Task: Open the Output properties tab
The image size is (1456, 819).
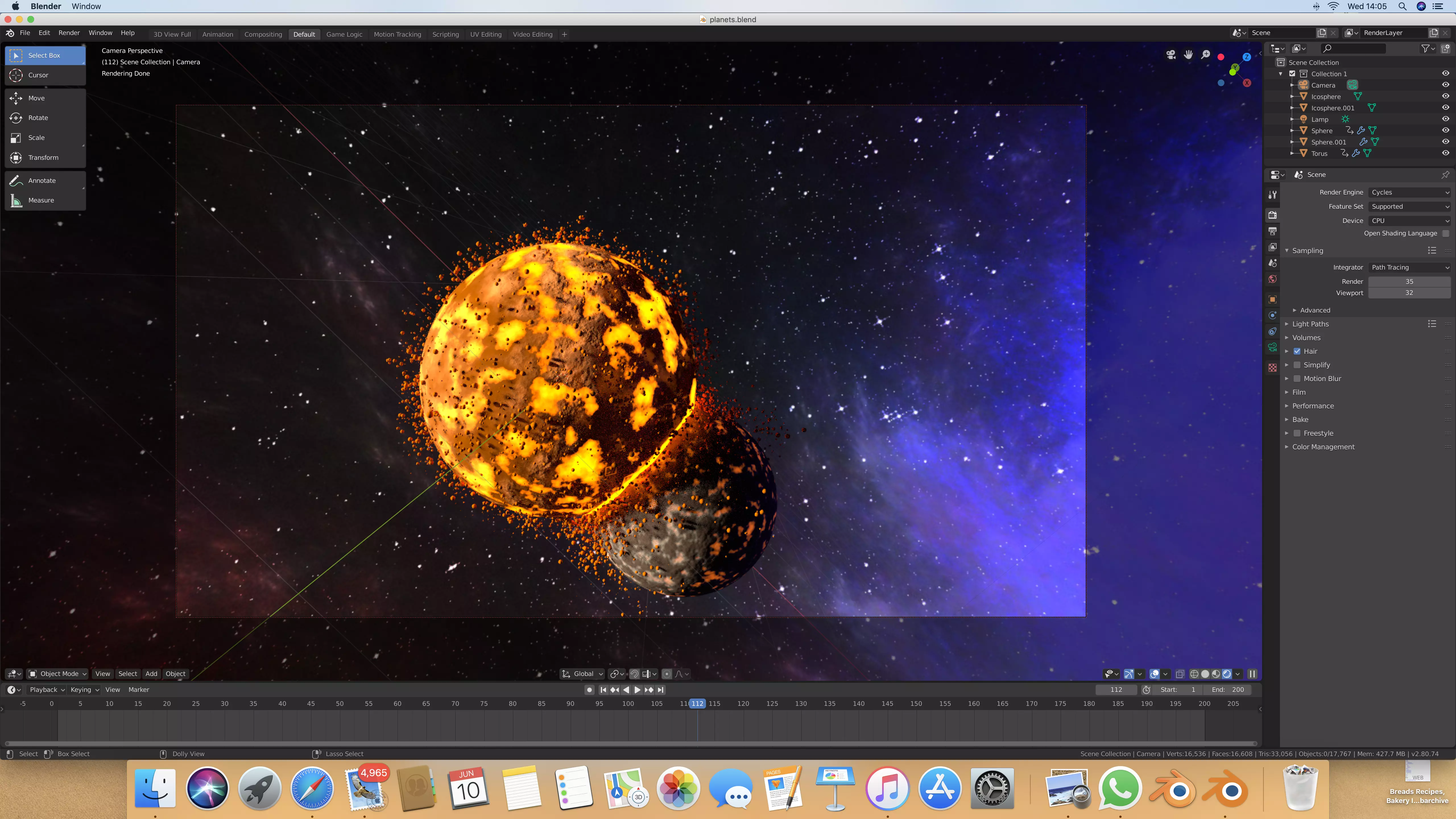Action: pos(1272,231)
